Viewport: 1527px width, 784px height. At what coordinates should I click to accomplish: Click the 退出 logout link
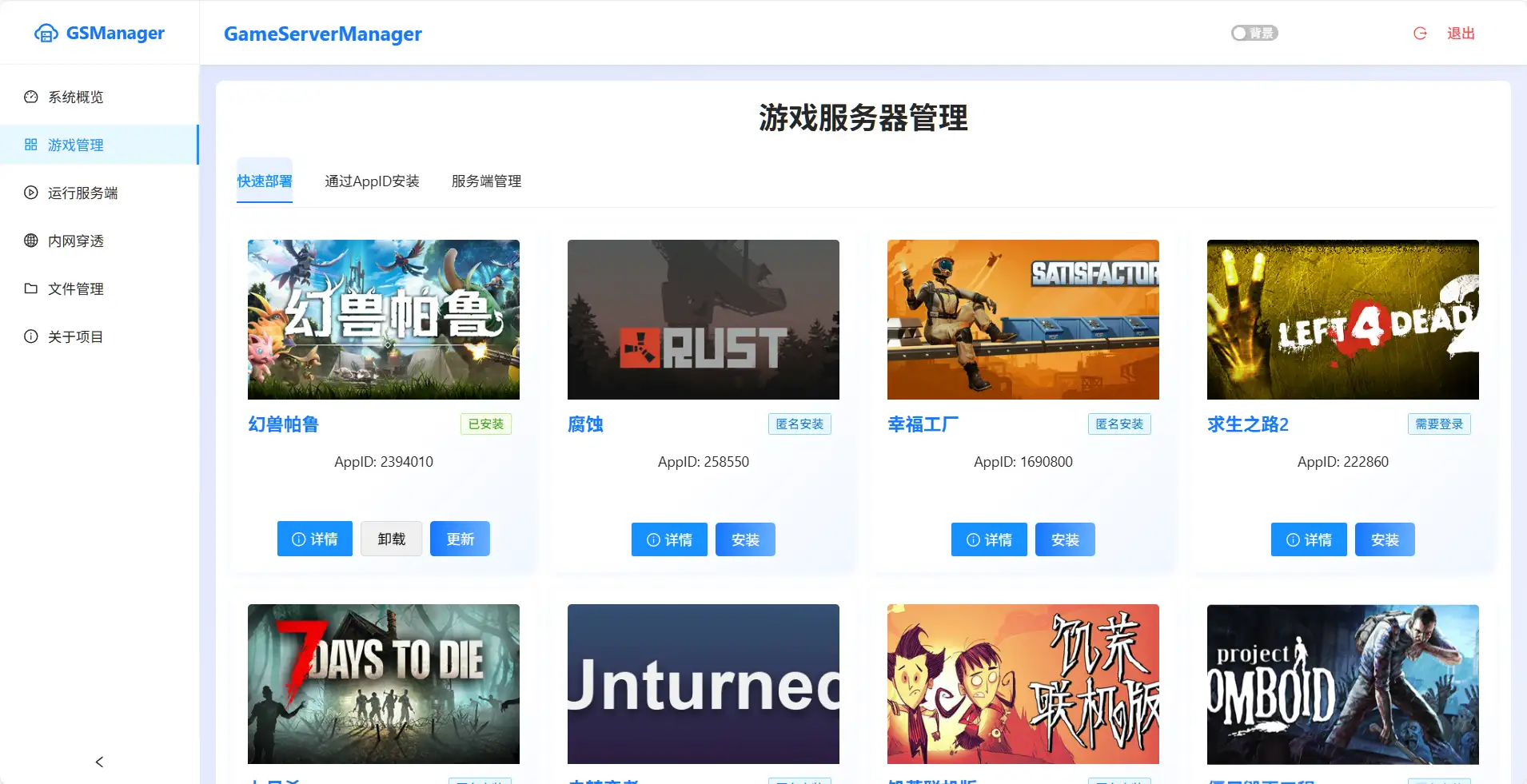[1461, 33]
